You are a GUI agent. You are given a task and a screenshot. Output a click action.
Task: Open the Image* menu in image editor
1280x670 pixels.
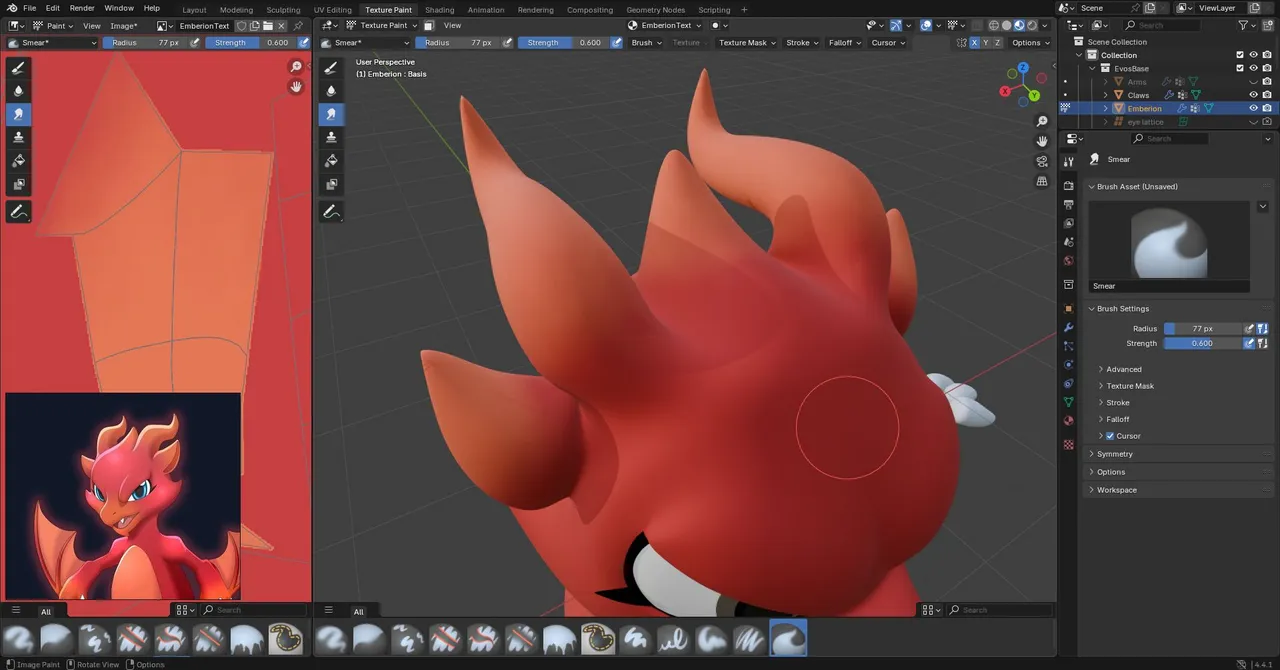click(x=124, y=25)
